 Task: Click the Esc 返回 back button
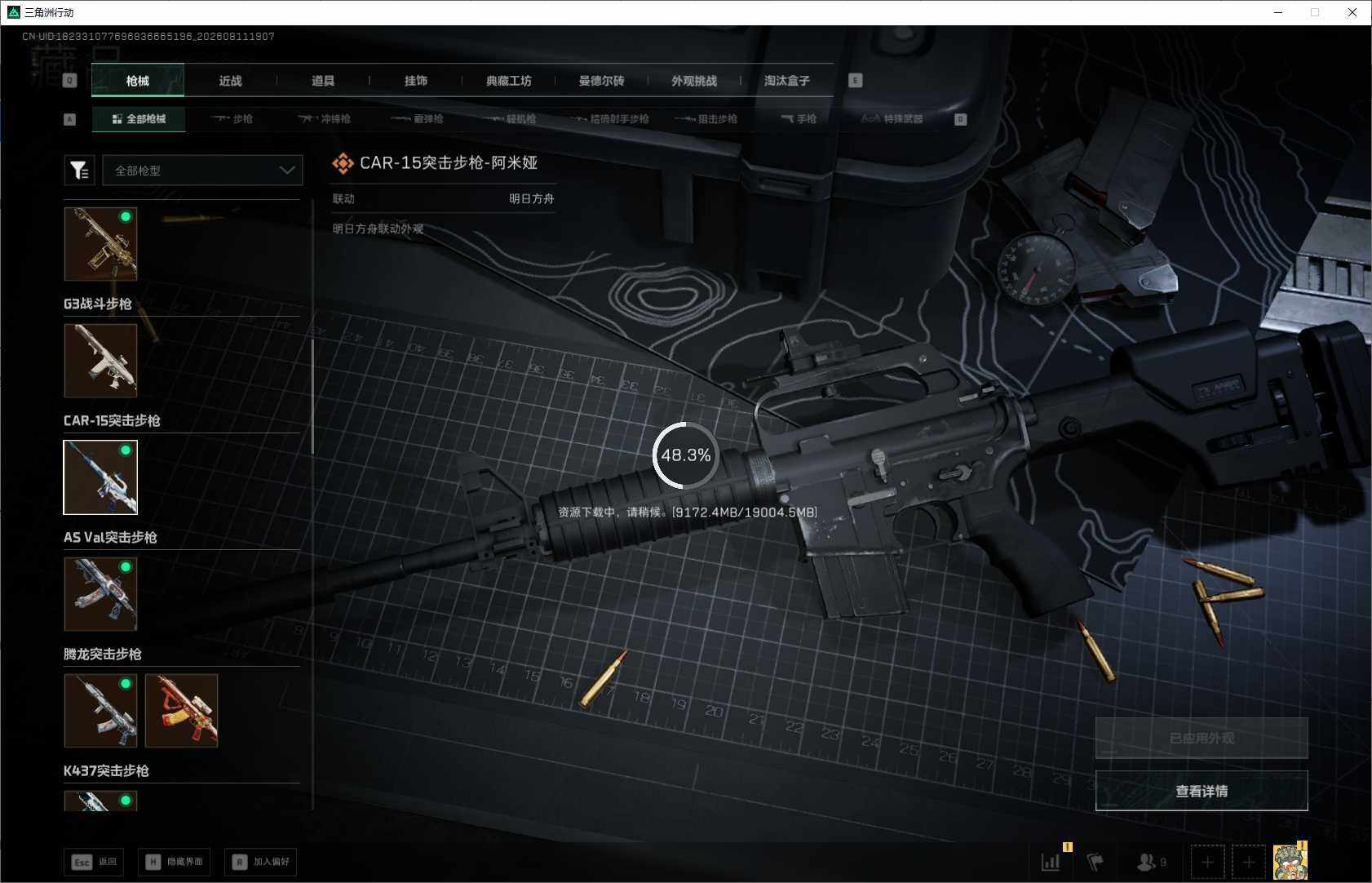point(94,862)
